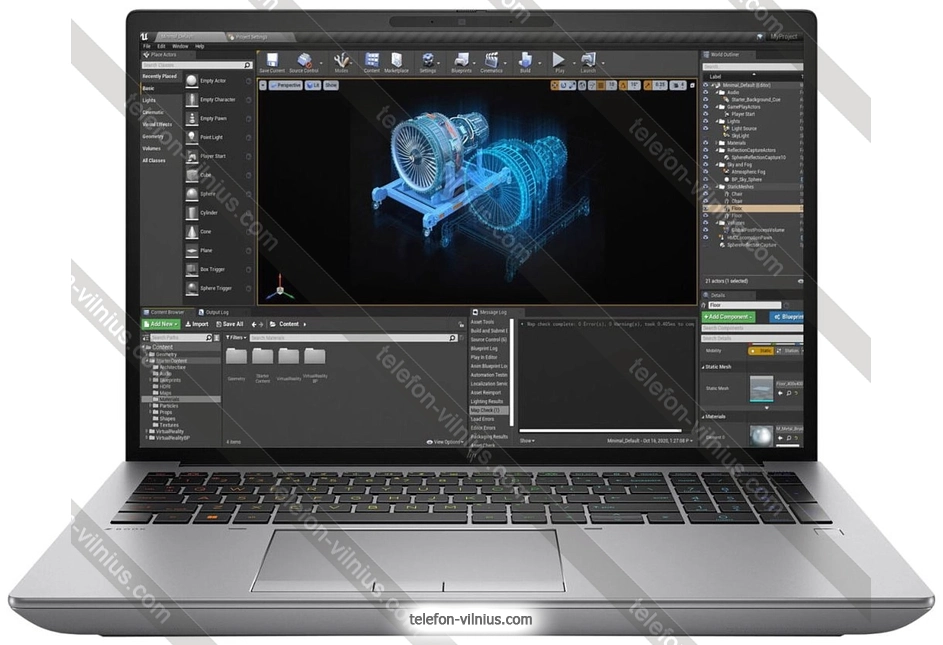
Task: Click the Build toolbar icon
Action: [x=526, y=62]
